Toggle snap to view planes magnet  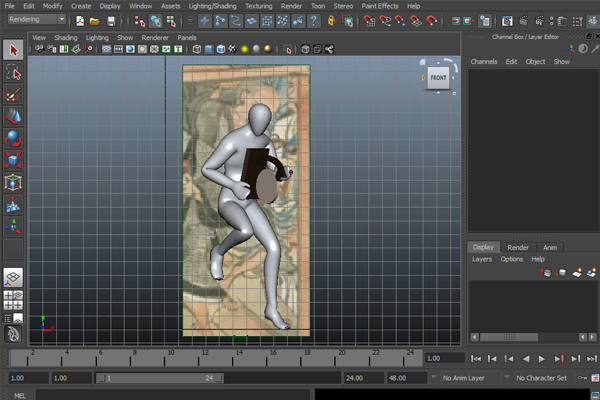416,21
